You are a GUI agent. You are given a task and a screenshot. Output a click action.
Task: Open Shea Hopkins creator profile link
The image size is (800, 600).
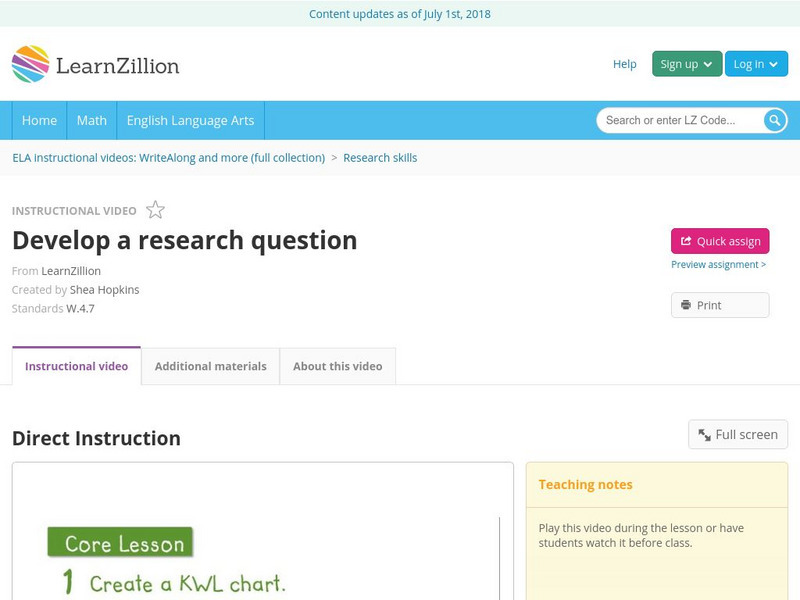tap(104, 290)
